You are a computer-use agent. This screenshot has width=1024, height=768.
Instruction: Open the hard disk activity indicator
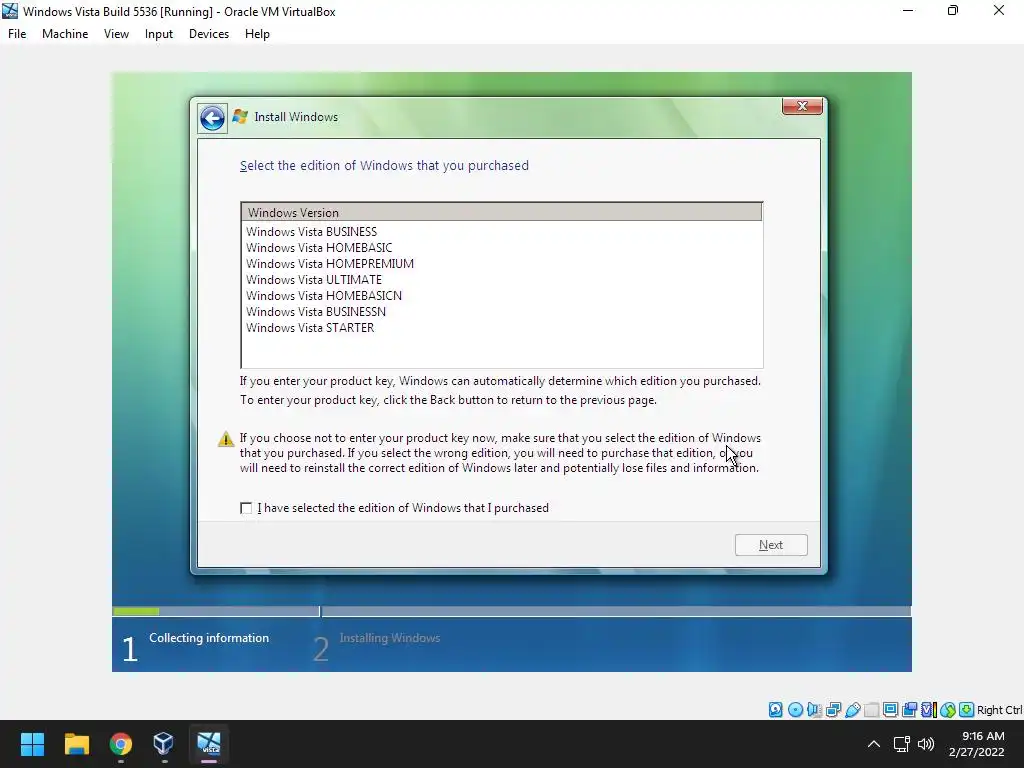coord(776,710)
